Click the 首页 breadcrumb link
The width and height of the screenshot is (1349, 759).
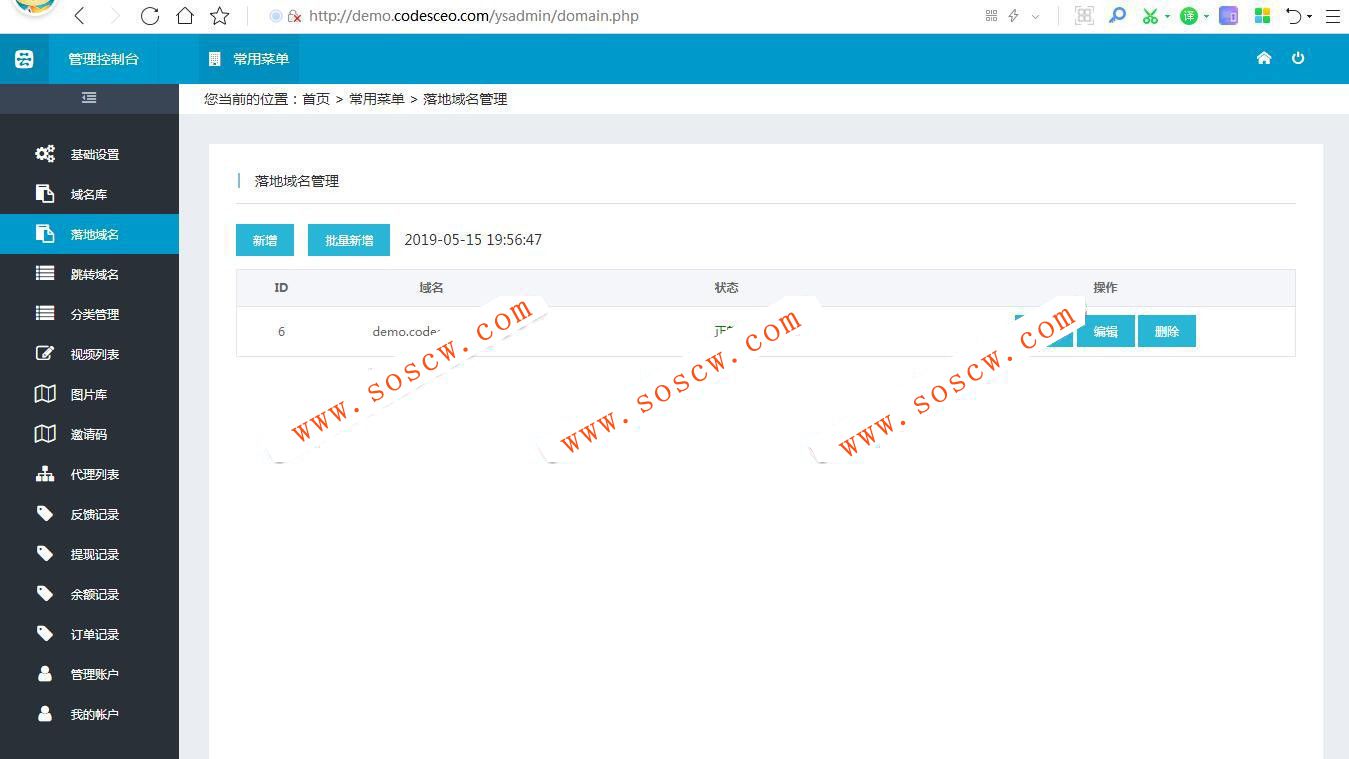(316, 99)
